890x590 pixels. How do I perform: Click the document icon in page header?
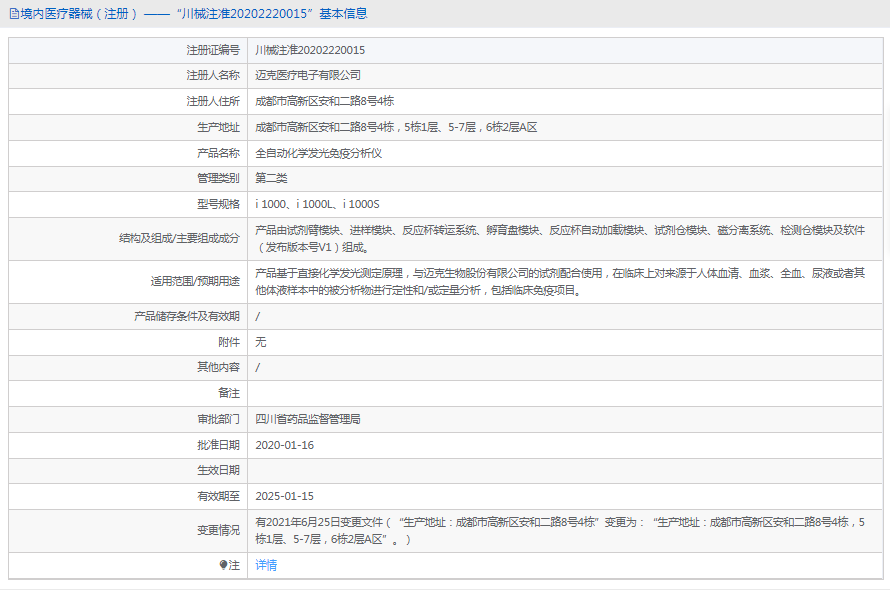[14, 14]
